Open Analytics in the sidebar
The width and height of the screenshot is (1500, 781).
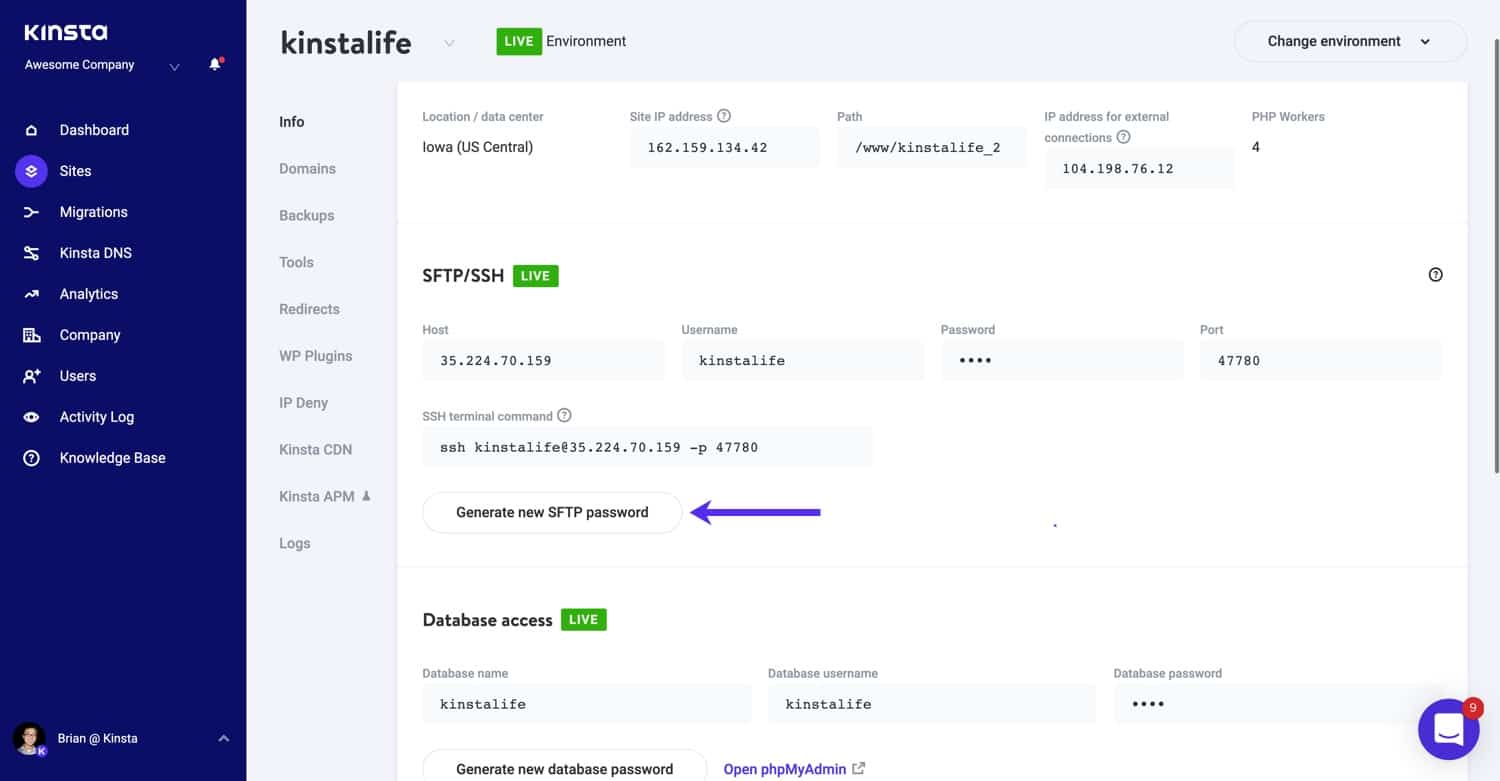coord(88,294)
